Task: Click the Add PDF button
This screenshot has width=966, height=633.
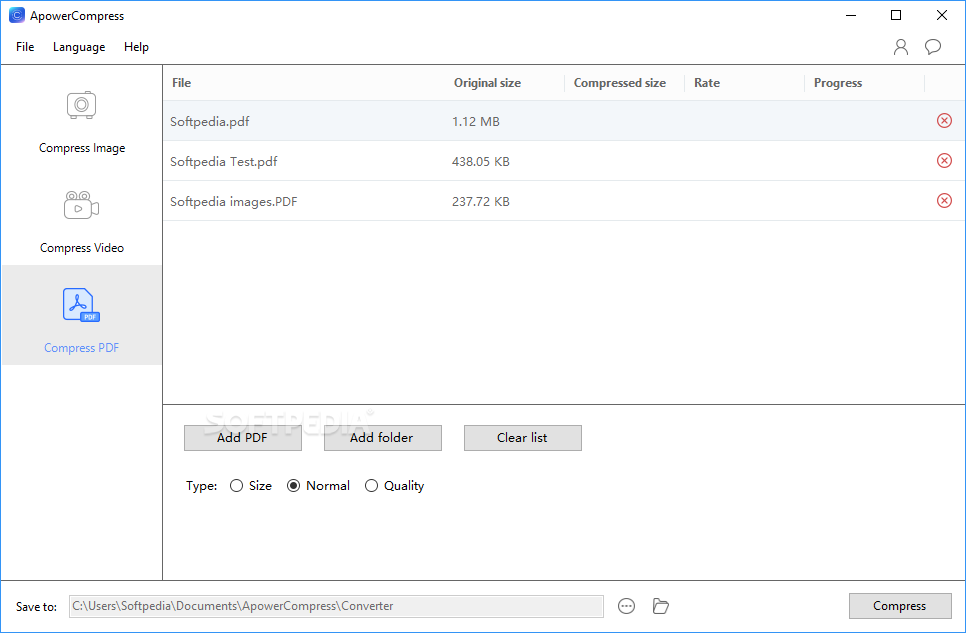Action: pyautogui.click(x=243, y=438)
